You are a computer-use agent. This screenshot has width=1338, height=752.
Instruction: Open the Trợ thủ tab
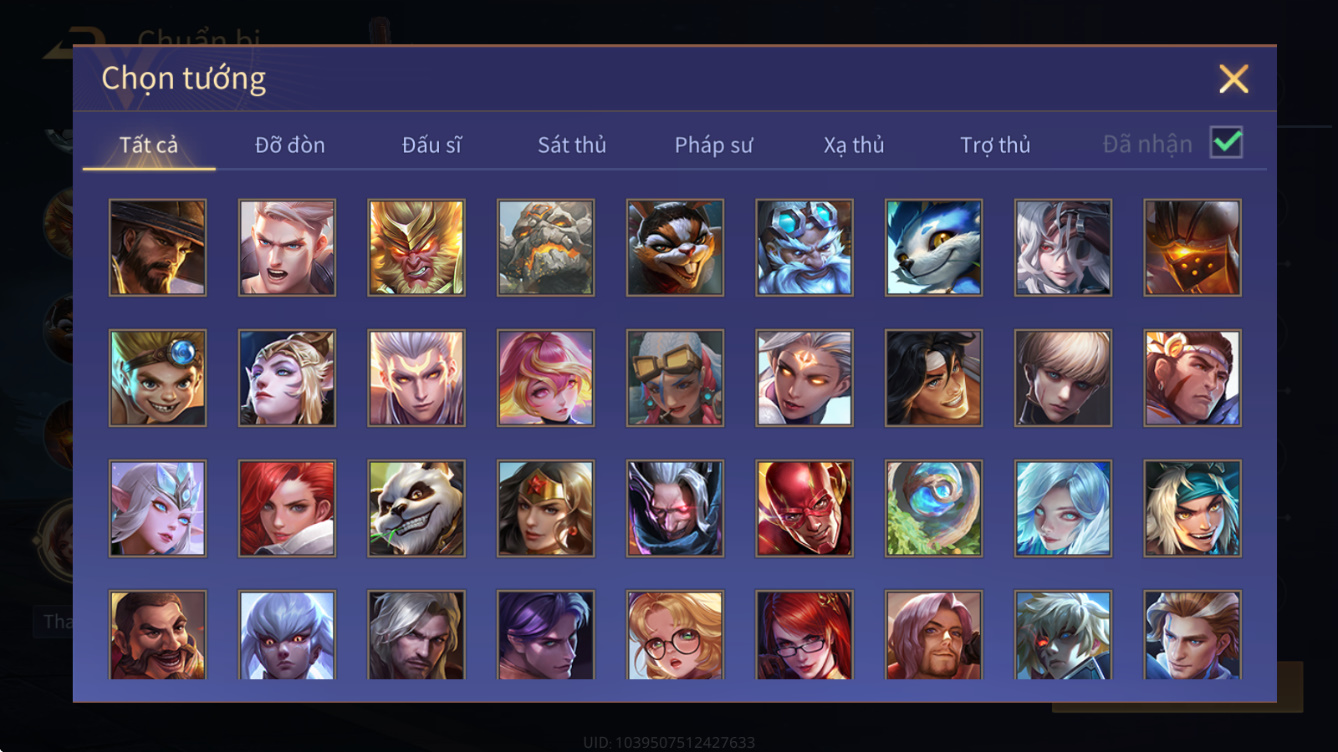[995, 145]
